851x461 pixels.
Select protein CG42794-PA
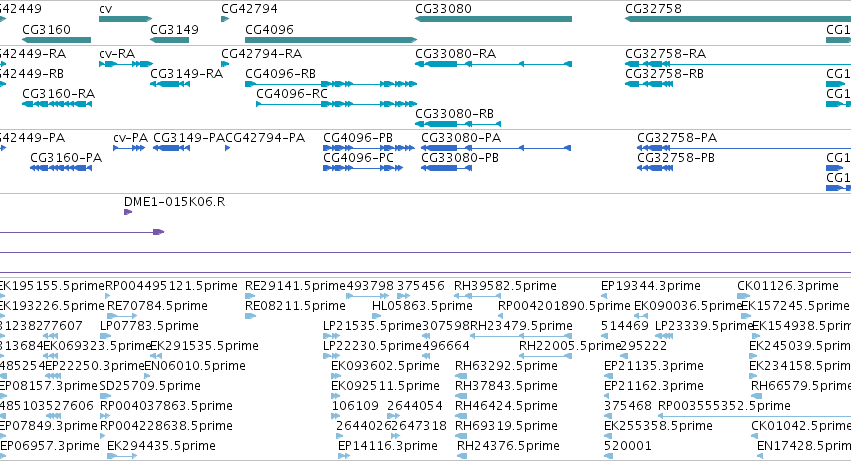point(265,138)
